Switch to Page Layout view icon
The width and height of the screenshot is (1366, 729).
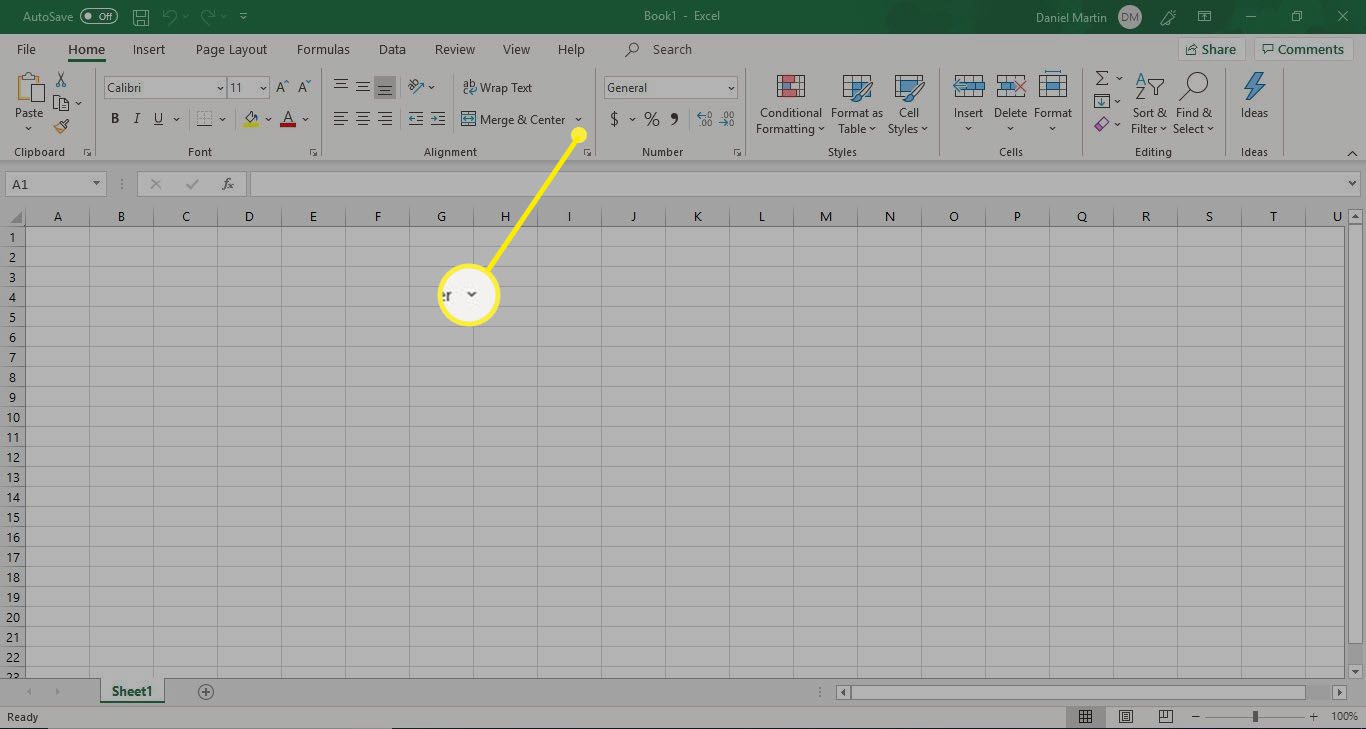tap(1126, 716)
